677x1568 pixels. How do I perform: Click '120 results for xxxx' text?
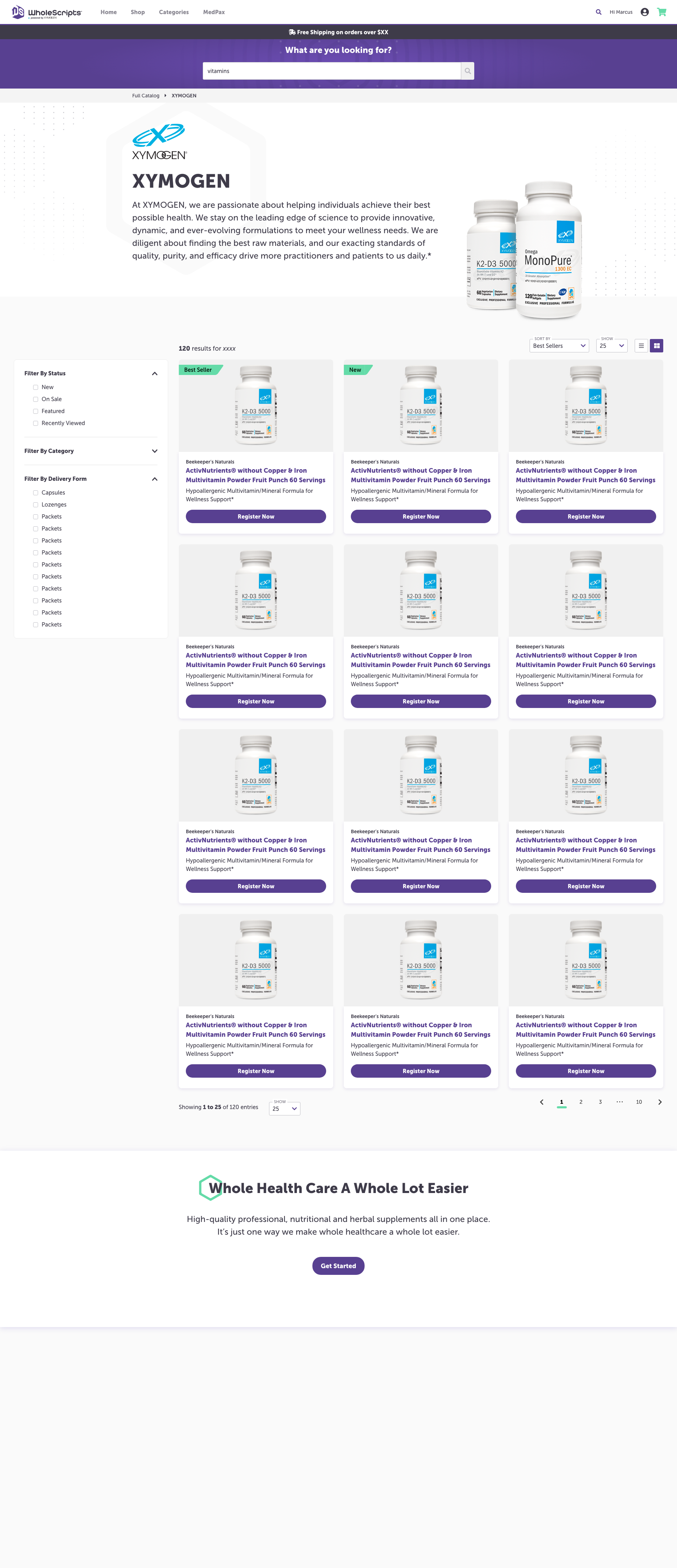click(x=207, y=349)
